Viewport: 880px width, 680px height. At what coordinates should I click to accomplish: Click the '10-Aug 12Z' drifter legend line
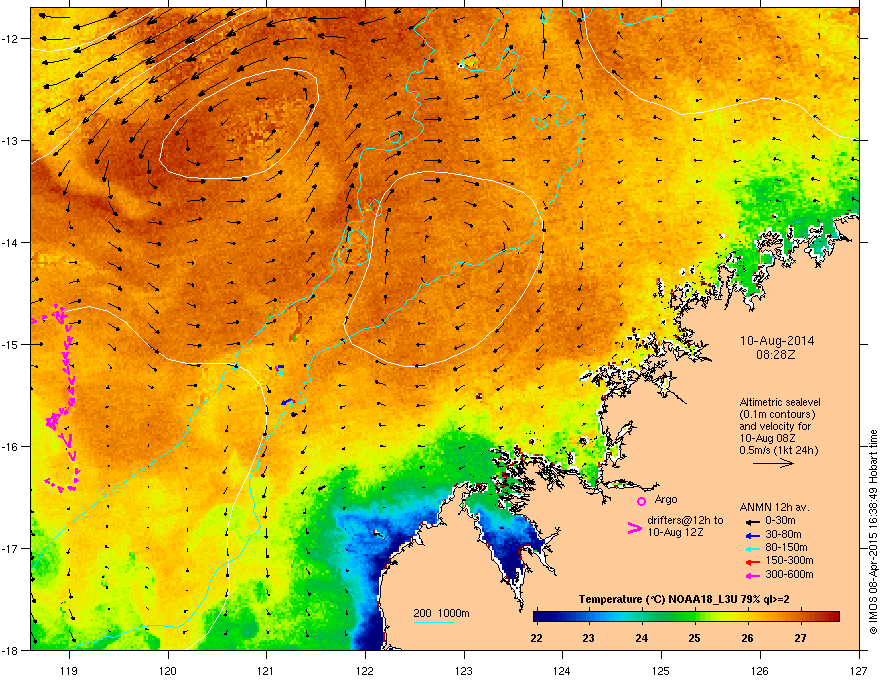[x=675, y=532]
